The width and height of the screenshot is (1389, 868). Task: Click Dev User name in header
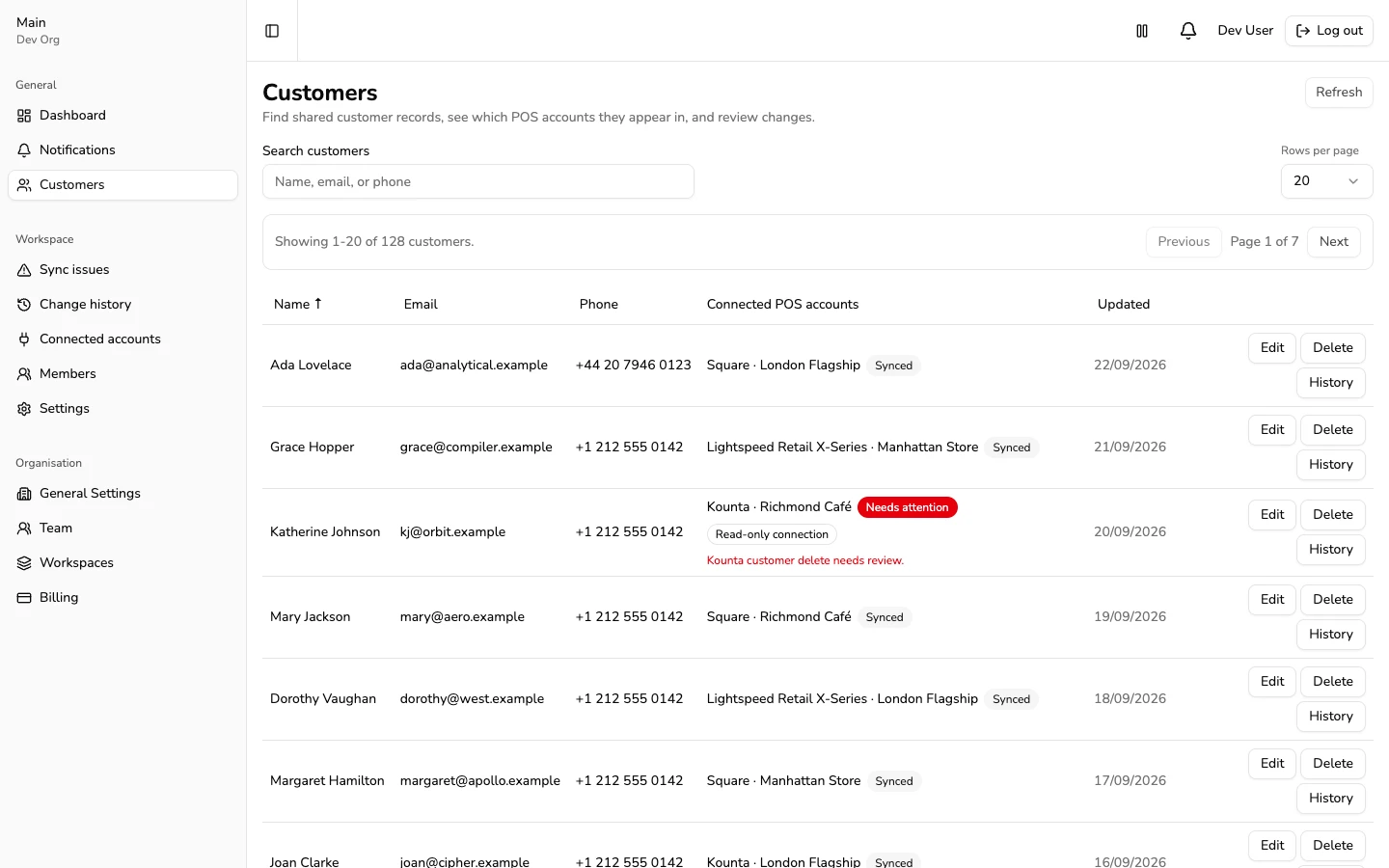click(1245, 31)
